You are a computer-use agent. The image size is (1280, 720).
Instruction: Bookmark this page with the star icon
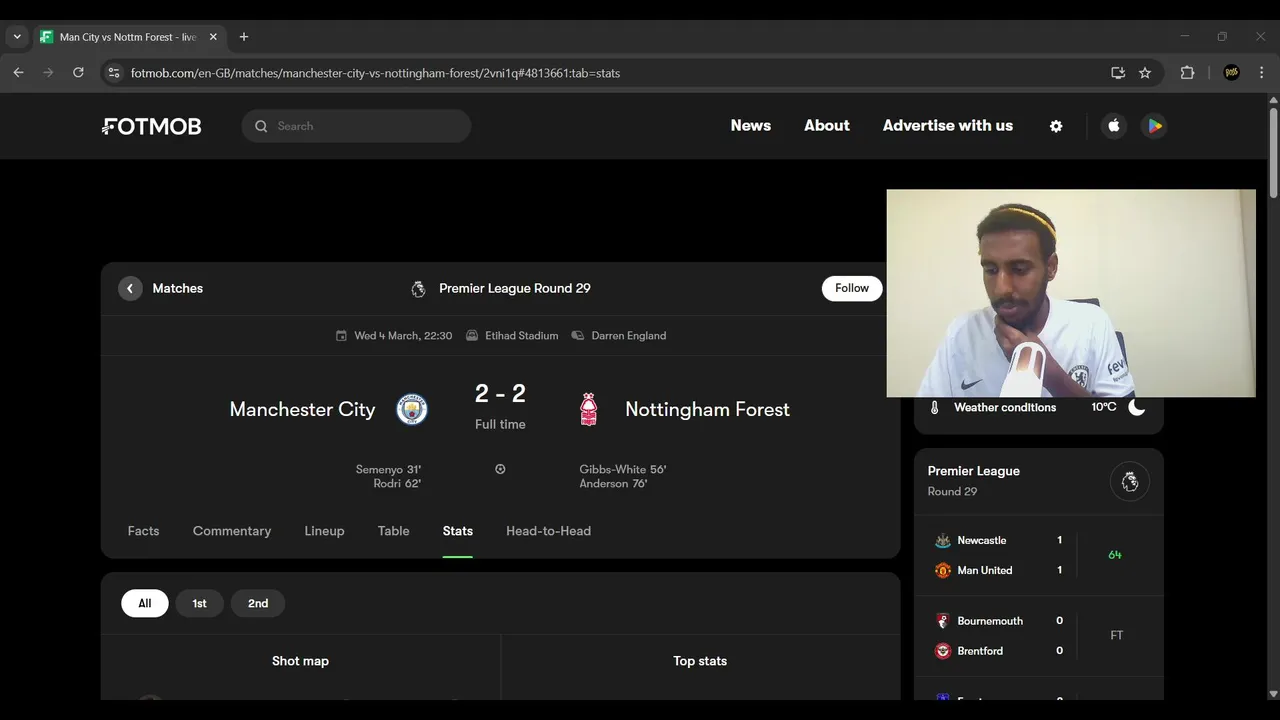(x=1145, y=73)
